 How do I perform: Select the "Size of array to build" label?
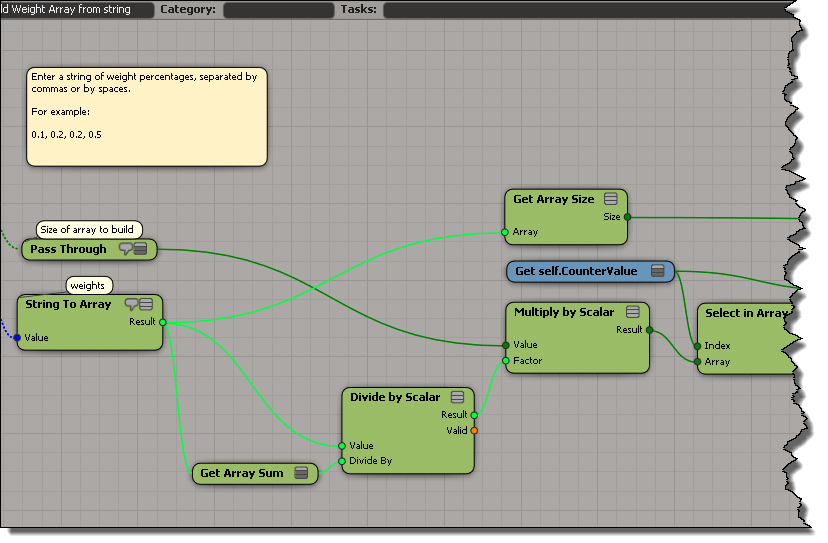pyautogui.click(x=86, y=230)
